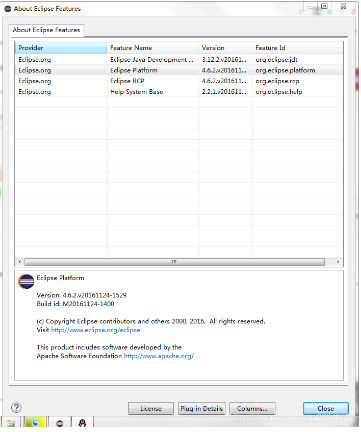Screen dimensions: 361x432
Task: Click the Eclipse icon in title bar
Action: [8, 9]
